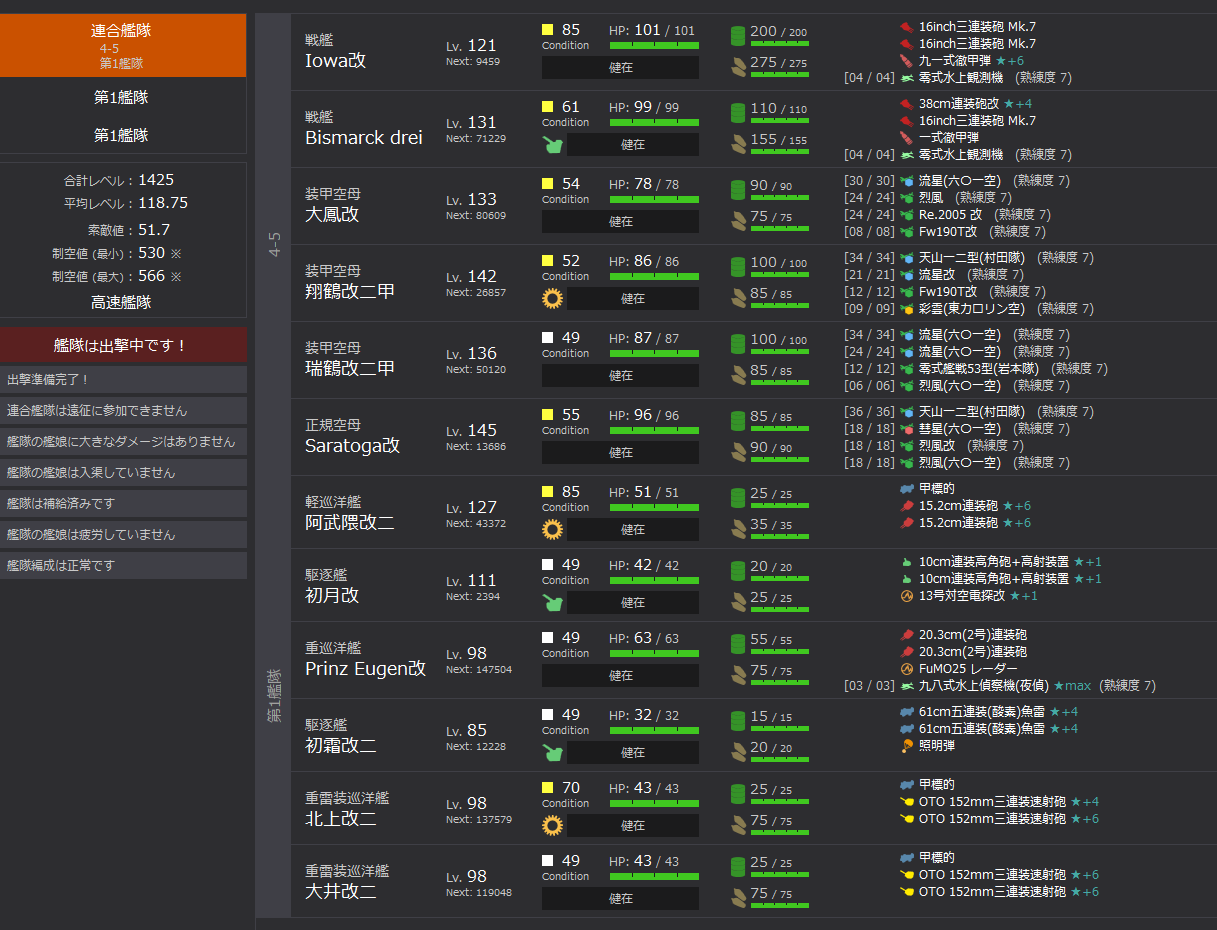Image resolution: width=1217 pixels, height=930 pixels.
Task: Click the white condition square for 瑞鶴改二甲
Action: coord(548,338)
